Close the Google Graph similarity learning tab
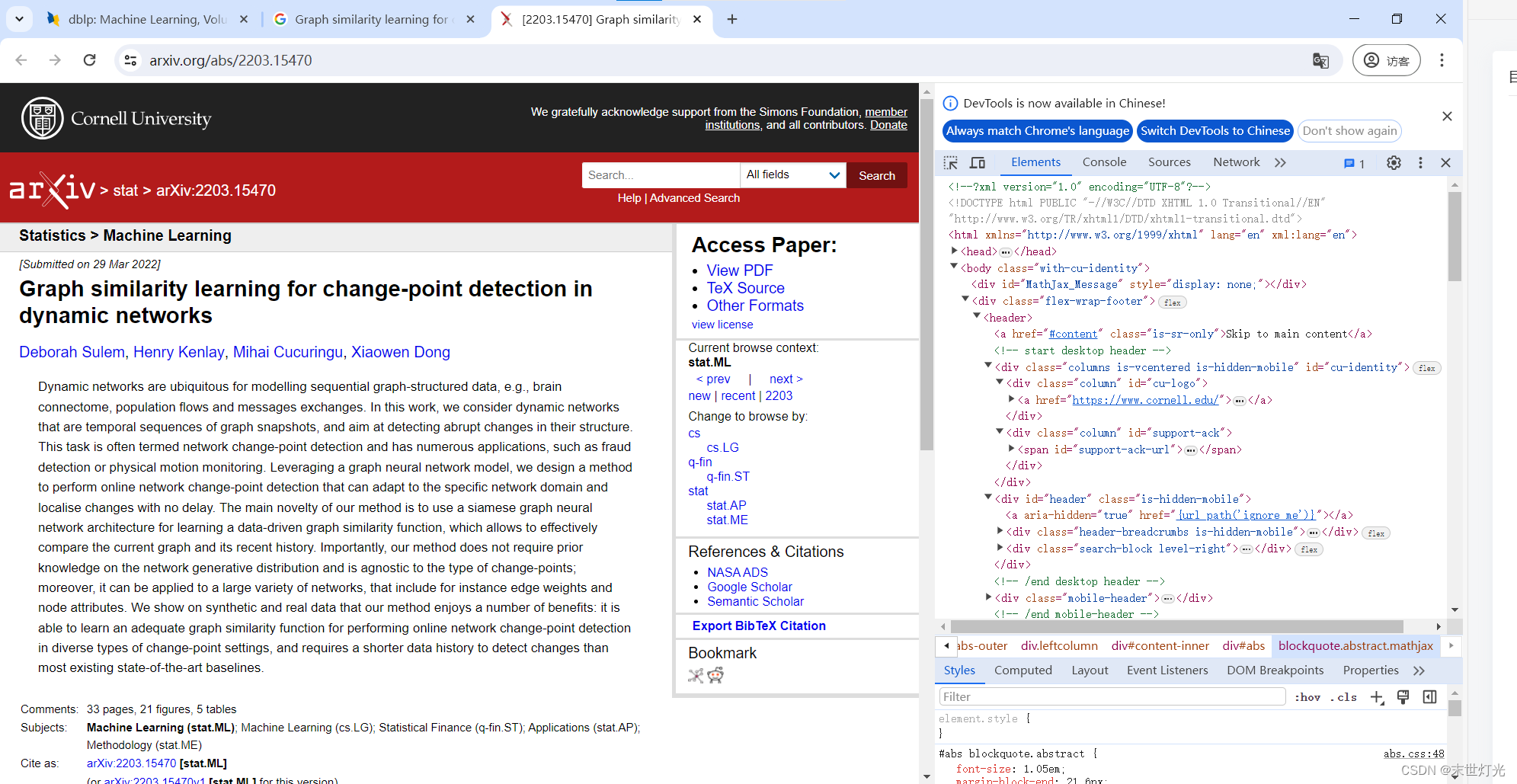The image size is (1517, 784). pyautogui.click(x=470, y=19)
